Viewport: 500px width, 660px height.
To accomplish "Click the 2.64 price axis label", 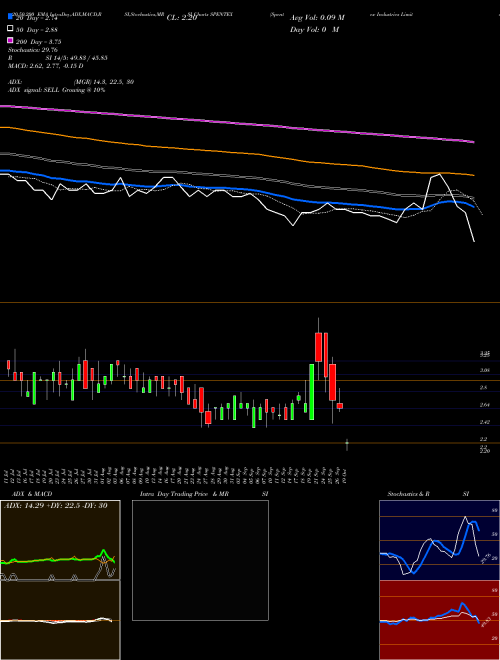I will pyautogui.click(x=484, y=405).
